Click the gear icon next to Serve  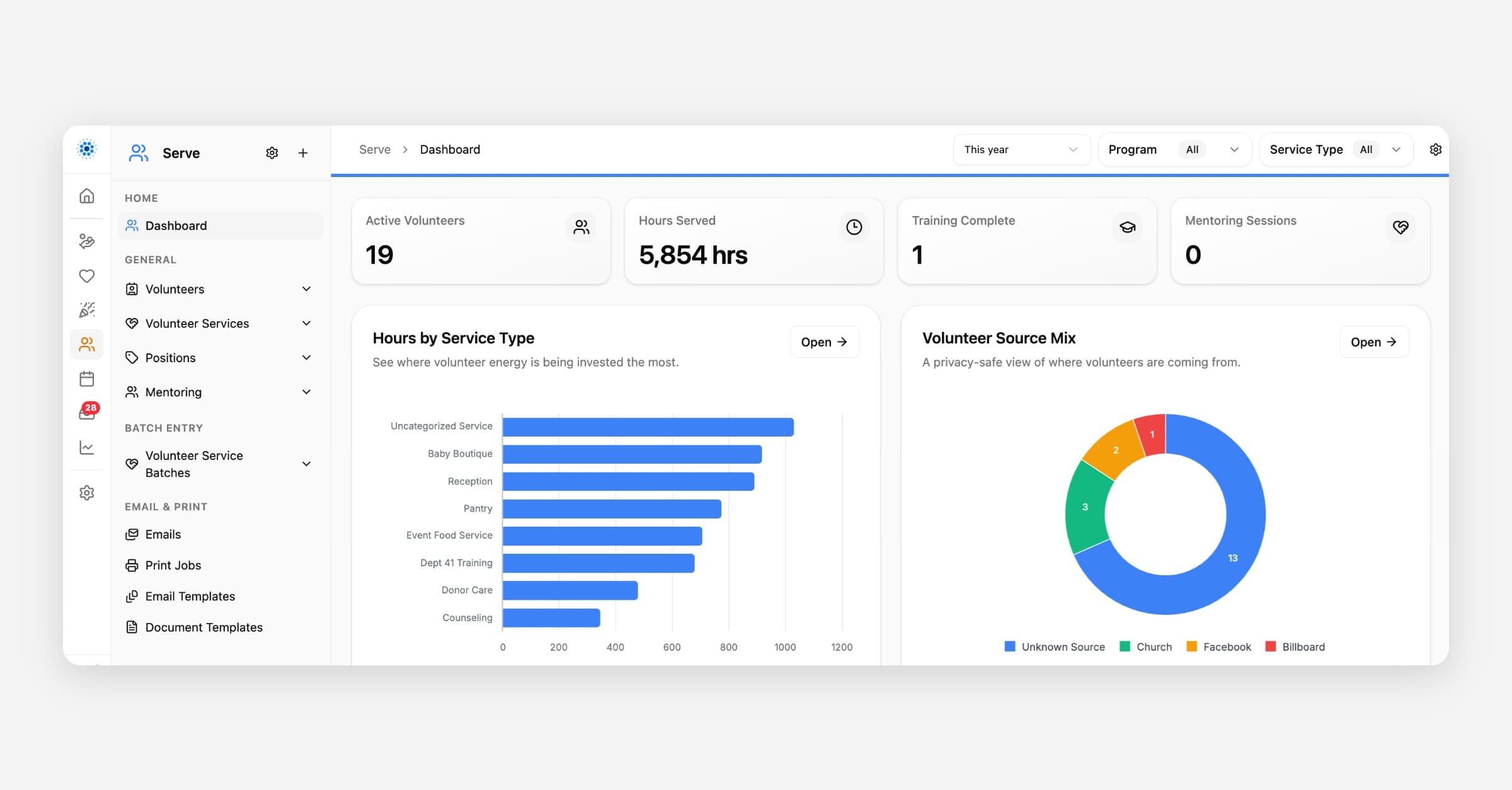(272, 153)
